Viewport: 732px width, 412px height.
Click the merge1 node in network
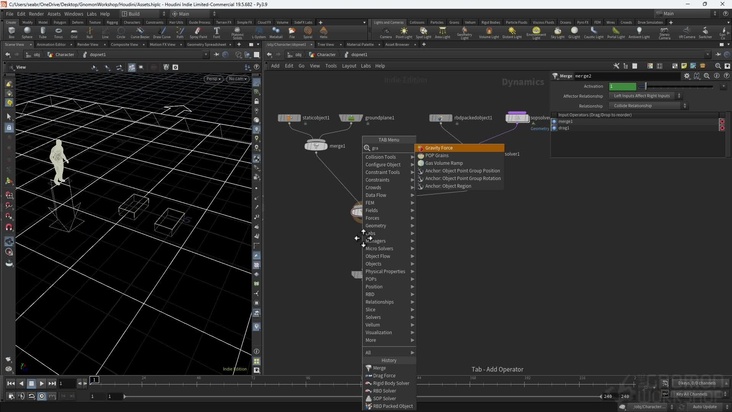pos(316,146)
